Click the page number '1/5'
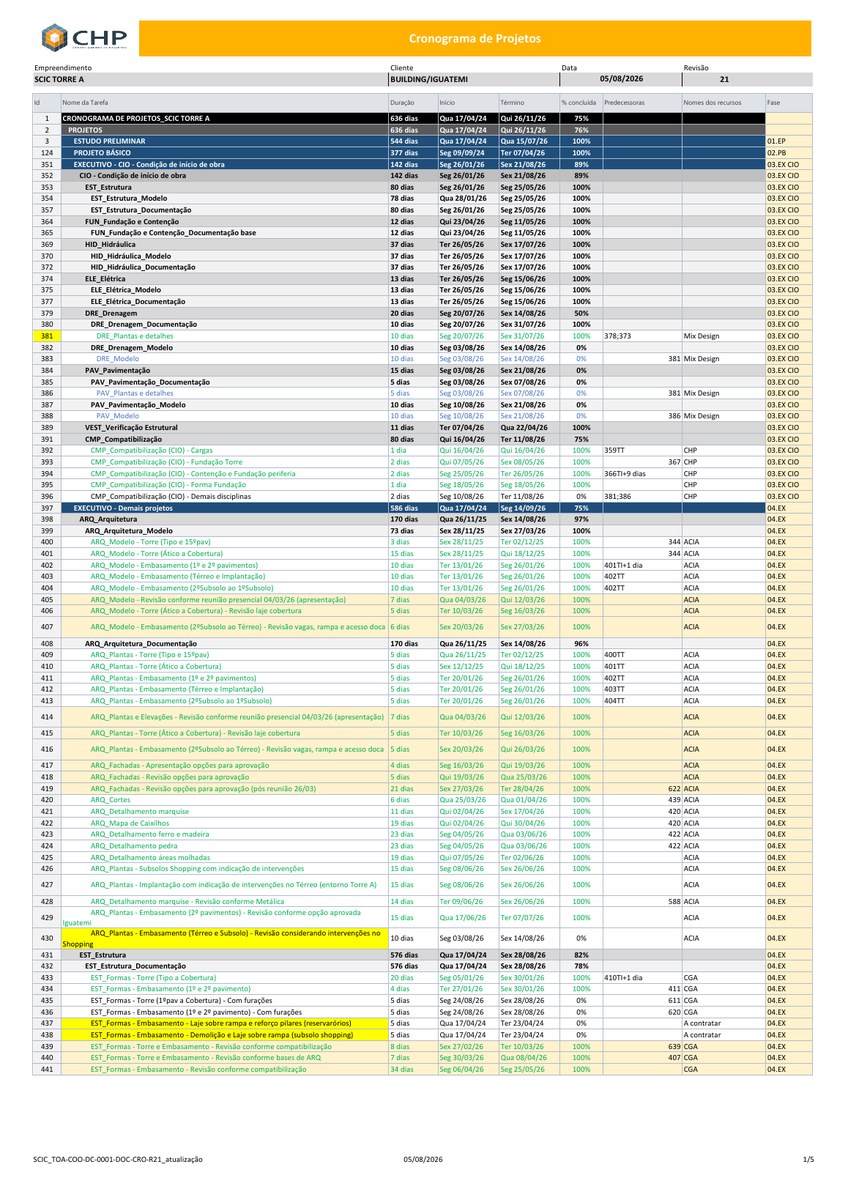 tap(809, 1159)
